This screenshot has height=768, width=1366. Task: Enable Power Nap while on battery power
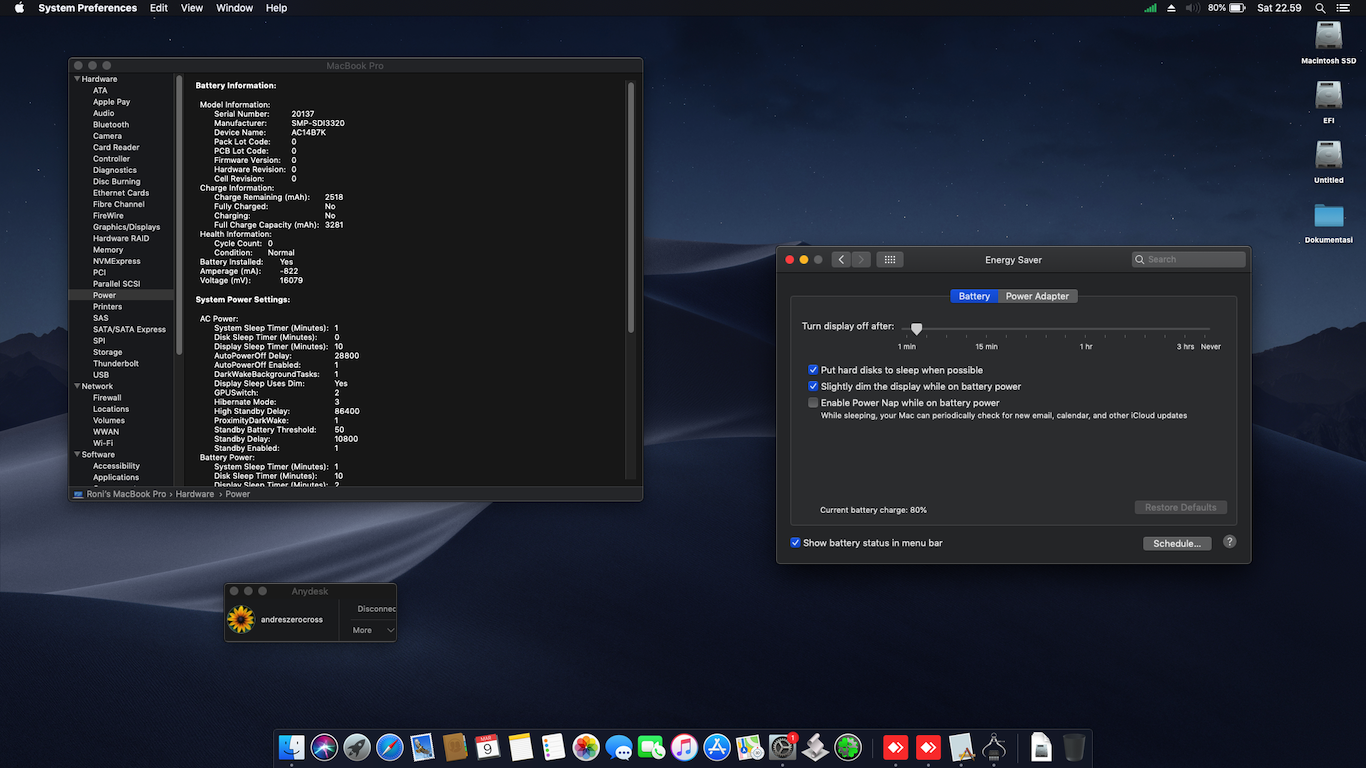pyautogui.click(x=813, y=403)
